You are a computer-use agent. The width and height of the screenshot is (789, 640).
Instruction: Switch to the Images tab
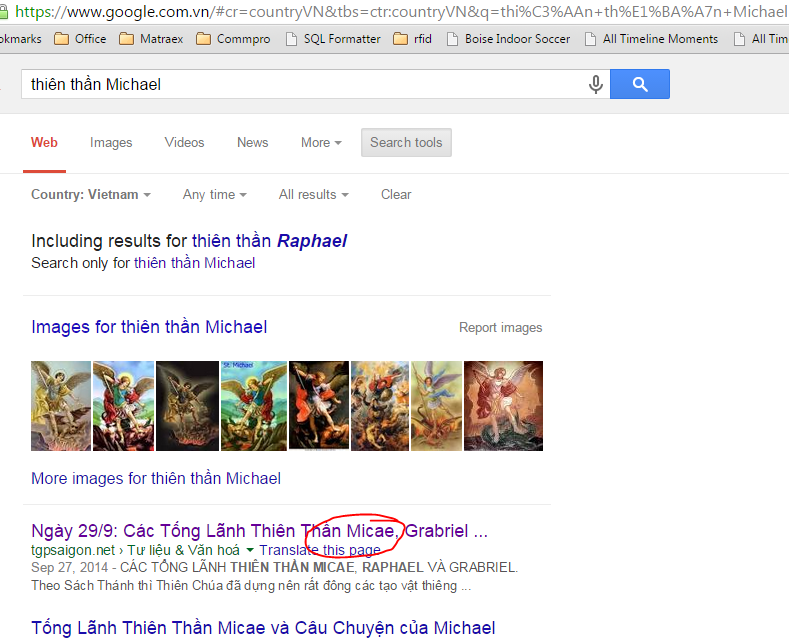[x=111, y=142]
